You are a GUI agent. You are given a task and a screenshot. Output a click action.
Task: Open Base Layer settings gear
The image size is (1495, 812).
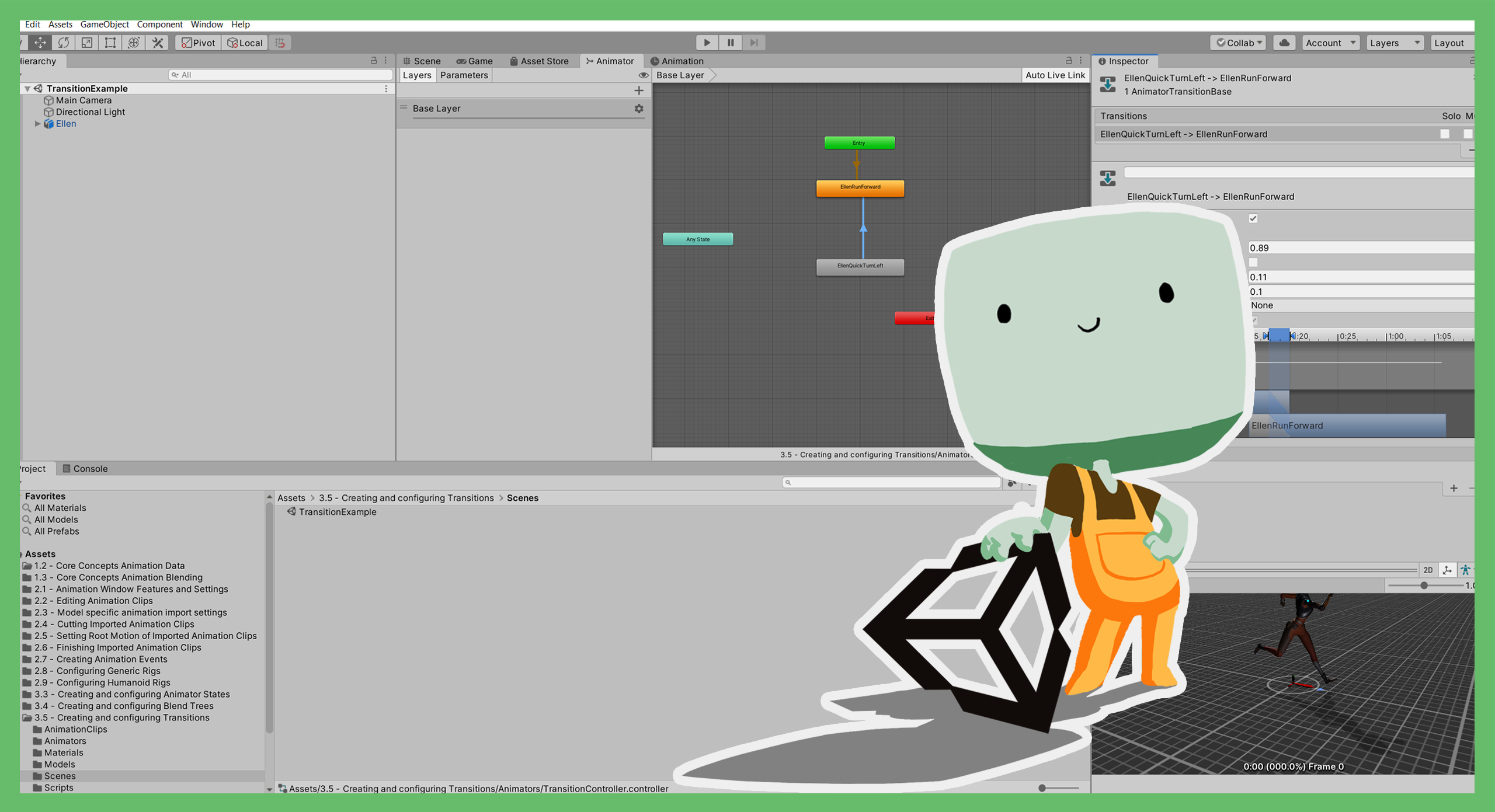click(x=639, y=109)
